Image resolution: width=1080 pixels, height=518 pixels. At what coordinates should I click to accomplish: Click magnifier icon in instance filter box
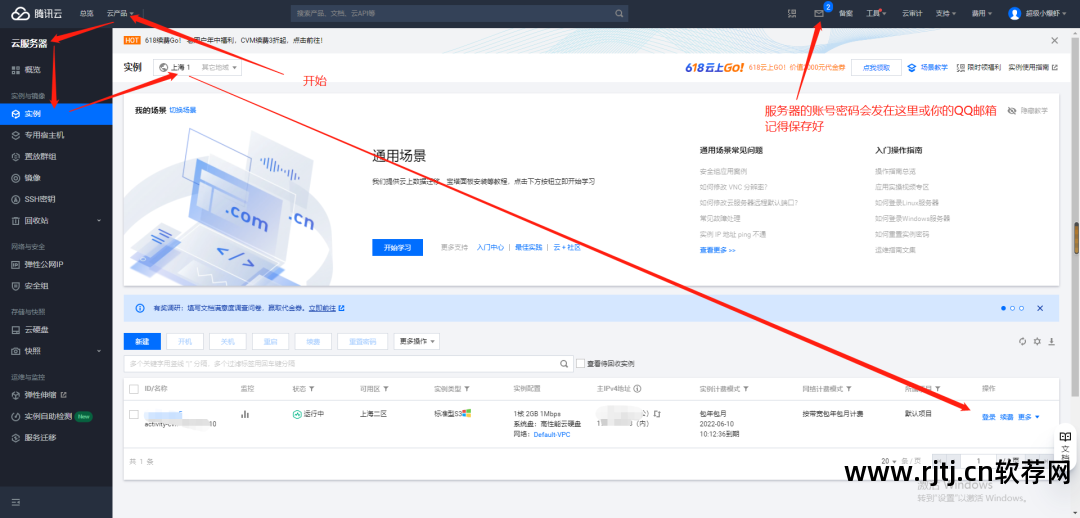tap(564, 364)
